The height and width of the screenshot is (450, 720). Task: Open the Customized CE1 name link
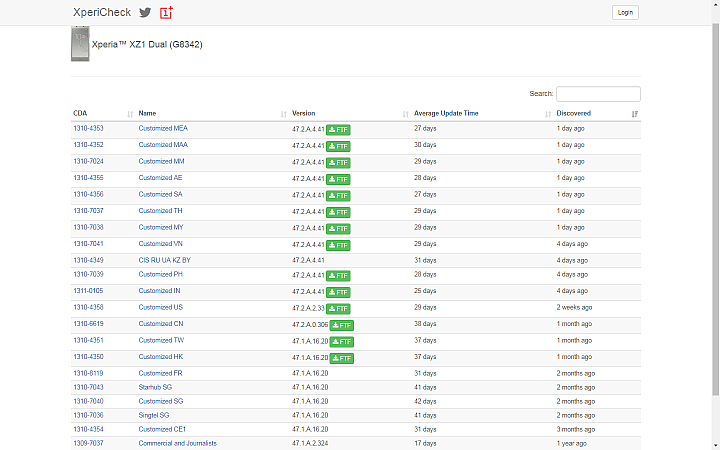pyautogui.click(x=162, y=429)
